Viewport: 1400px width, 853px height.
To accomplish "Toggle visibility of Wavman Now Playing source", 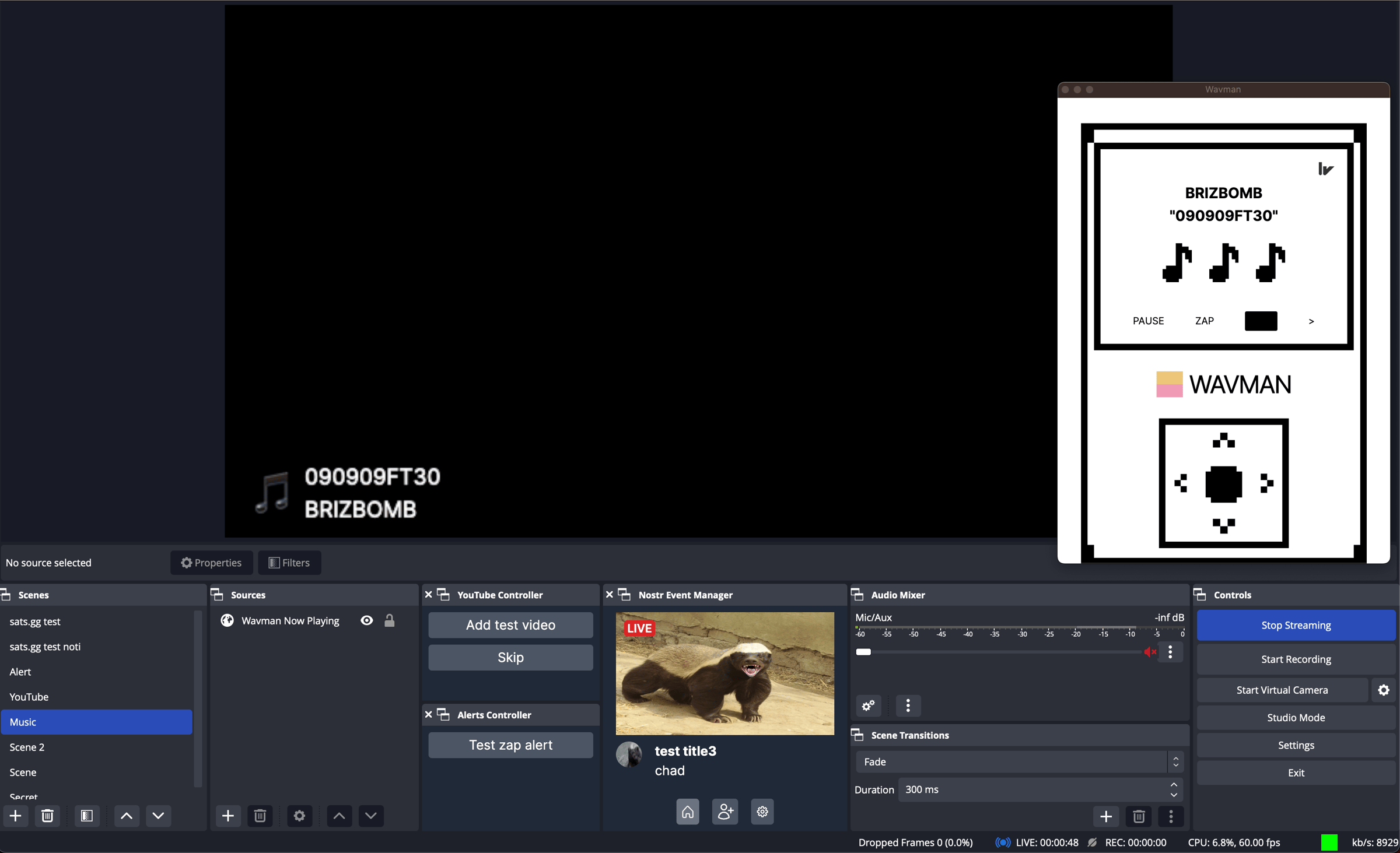I will coord(366,620).
